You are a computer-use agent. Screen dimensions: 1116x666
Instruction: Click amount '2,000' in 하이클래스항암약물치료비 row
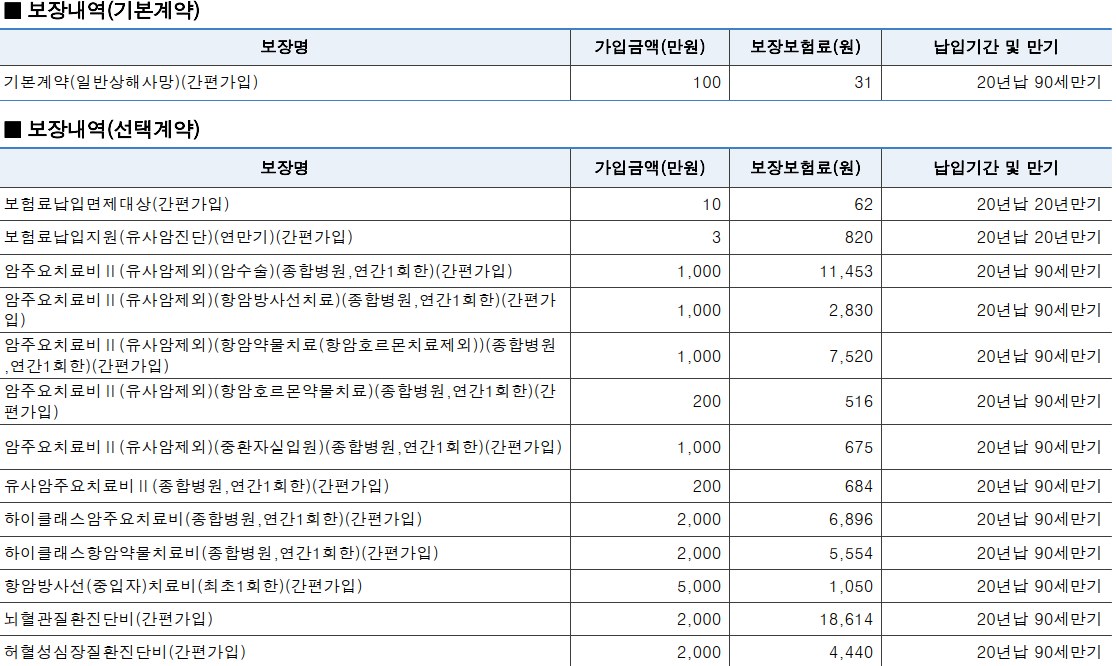click(699, 554)
